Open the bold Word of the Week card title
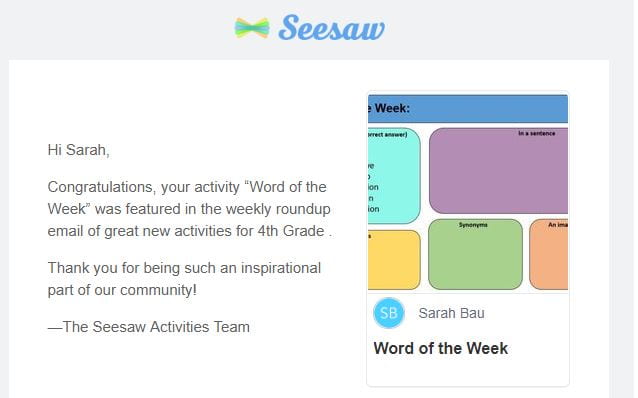The width and height of the screenshot is (638, 398). tap(441, 348)
